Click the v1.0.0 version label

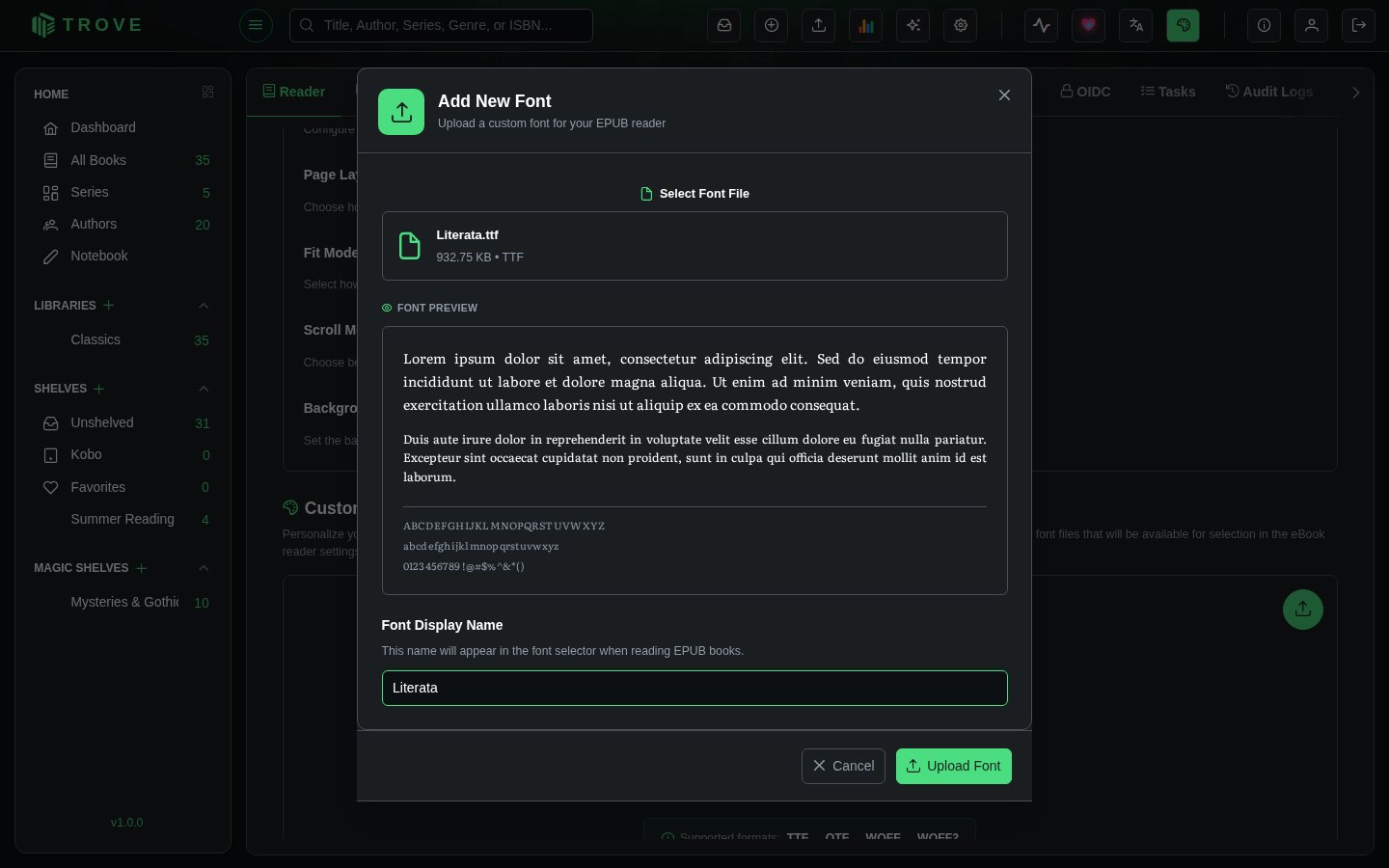click(126, 823)
